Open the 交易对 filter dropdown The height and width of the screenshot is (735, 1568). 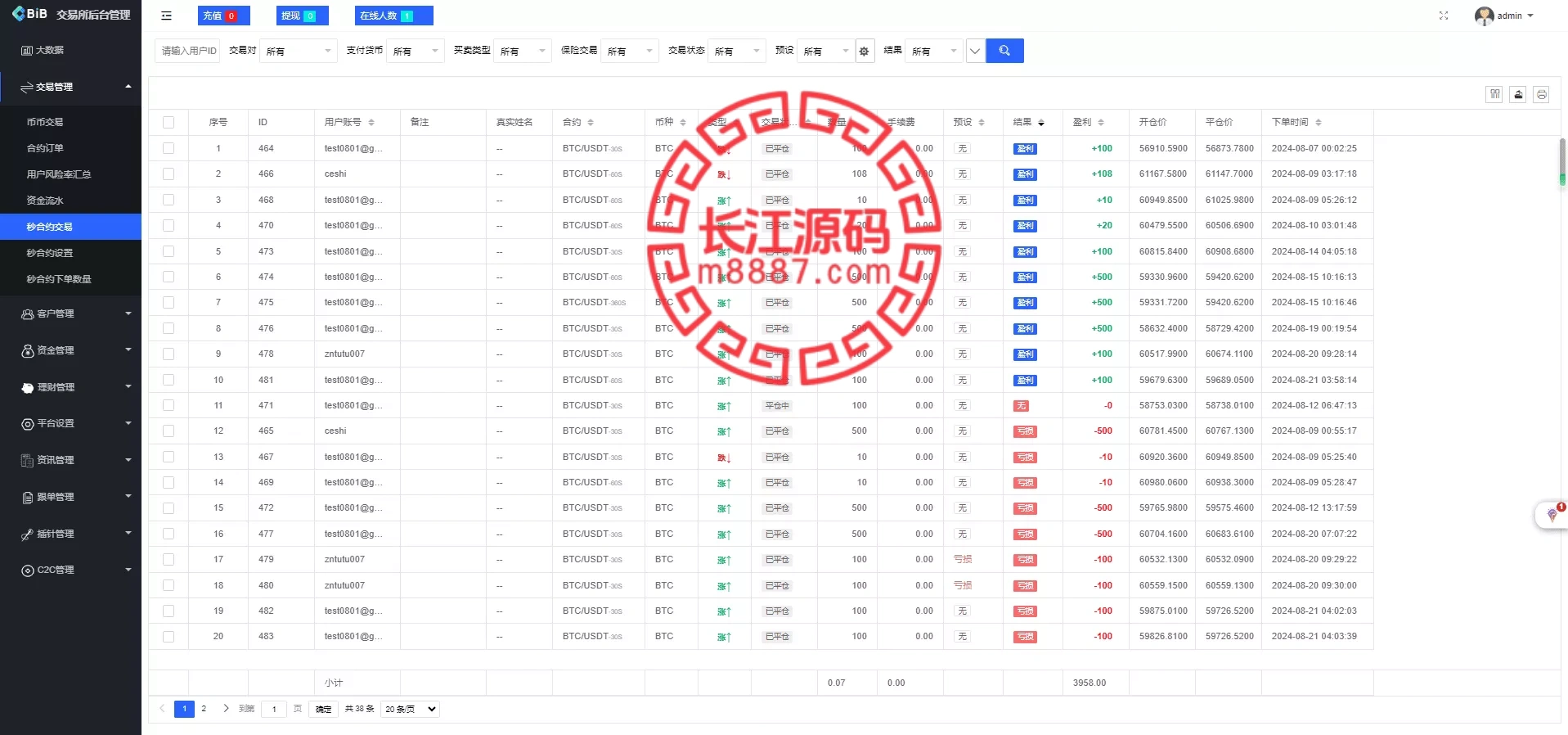(x=299, y=51)
